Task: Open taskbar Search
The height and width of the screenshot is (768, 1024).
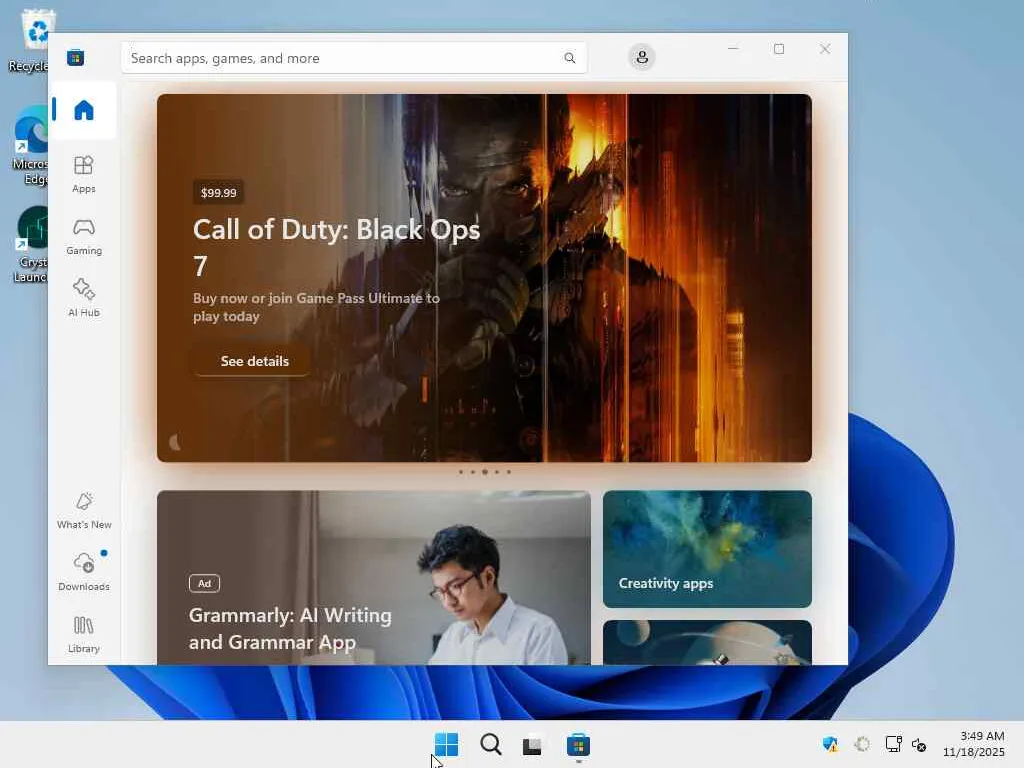Action: click(x=490, y=744)
